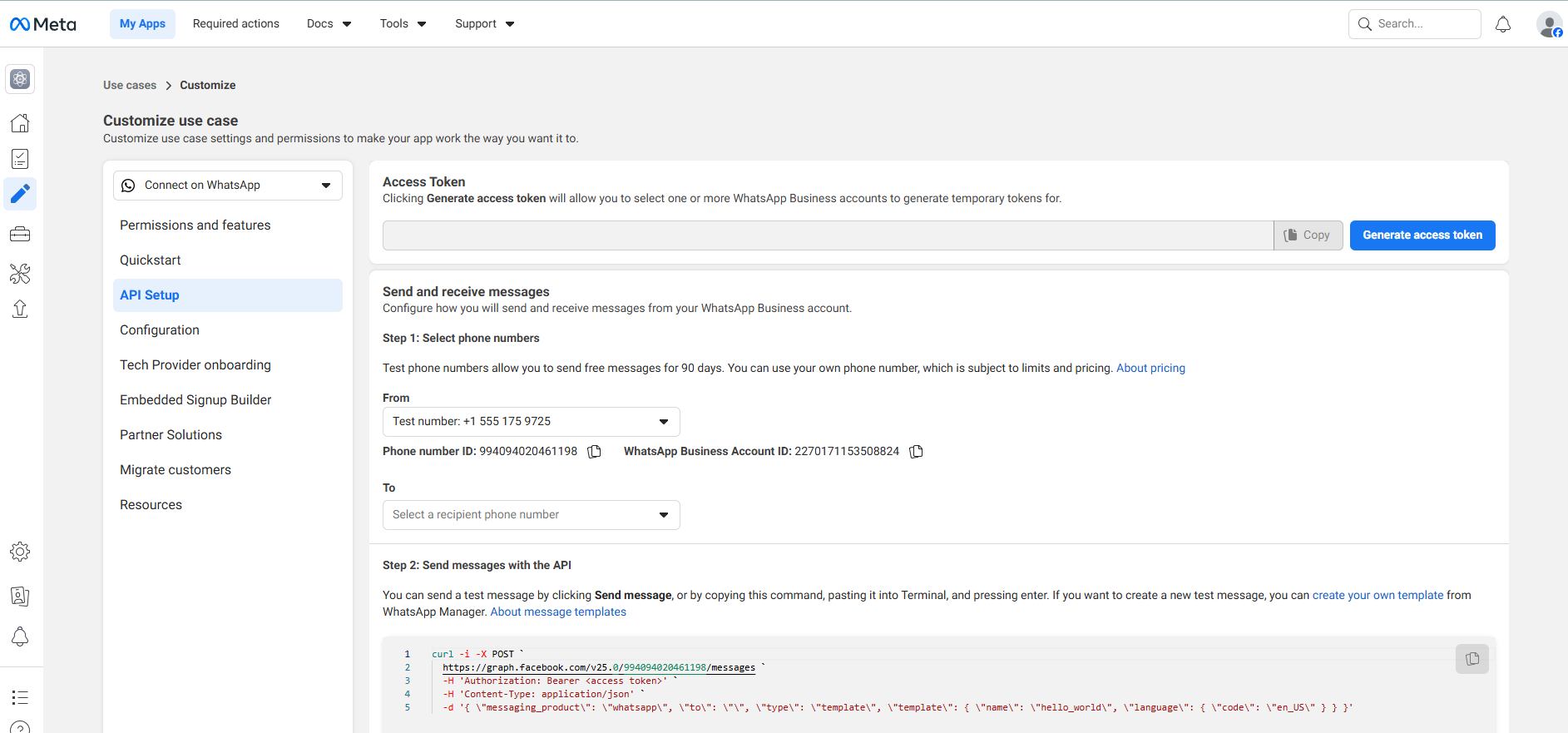1568x733 pixels.
Task: Click the Search input box
Action: click(1414, 24)
